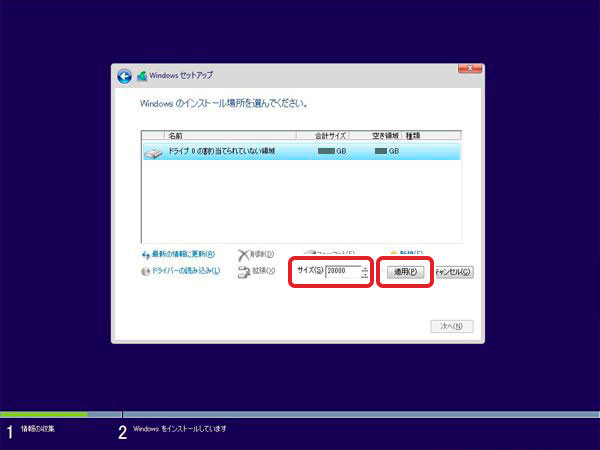This screenshot has height=450, width=600.
Task: Click the extend partition icon
Action: pyautogui.click(x=243, y=272)
